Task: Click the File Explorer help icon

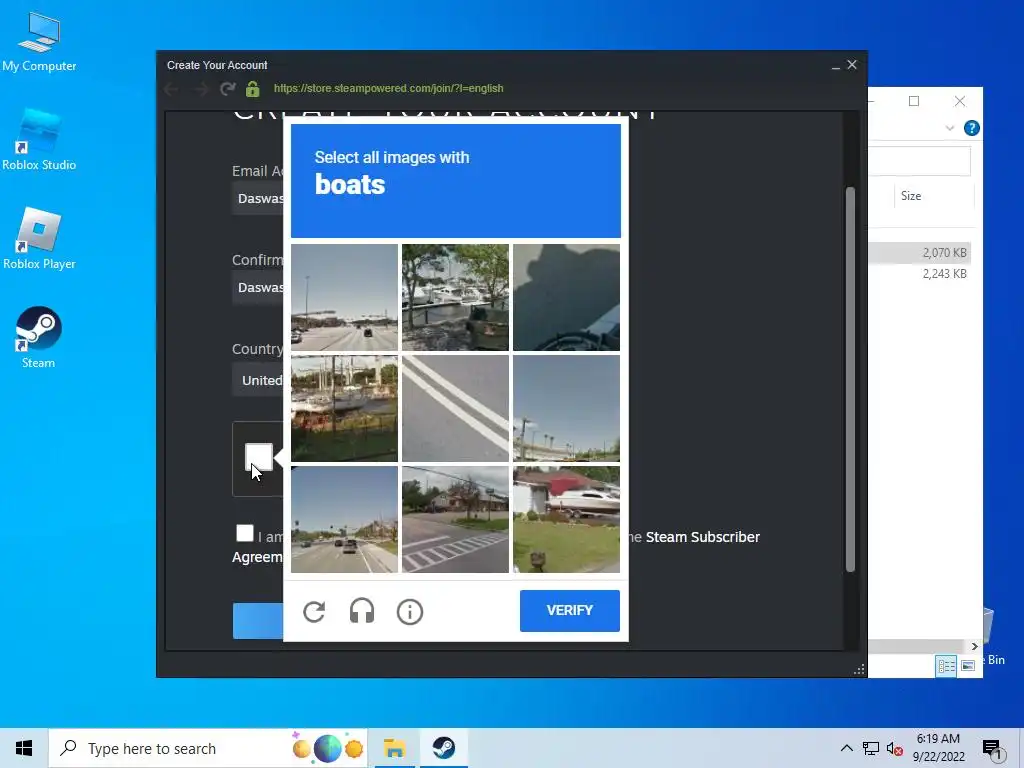Action: click(971, 128)
